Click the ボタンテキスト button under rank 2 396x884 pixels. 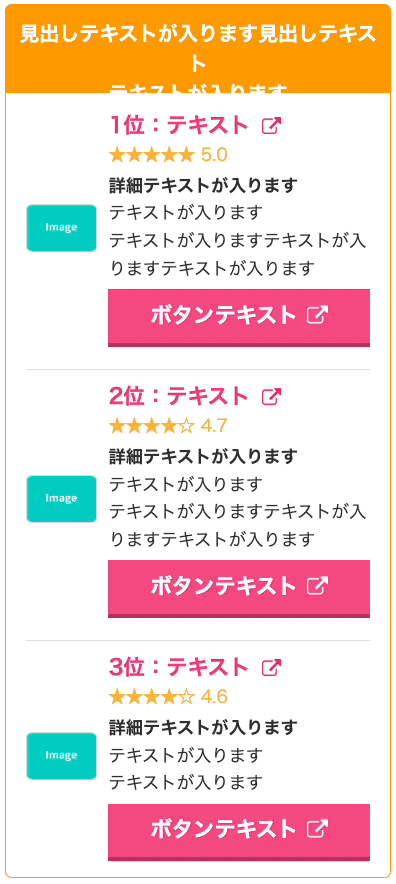(x=239, y=588)
